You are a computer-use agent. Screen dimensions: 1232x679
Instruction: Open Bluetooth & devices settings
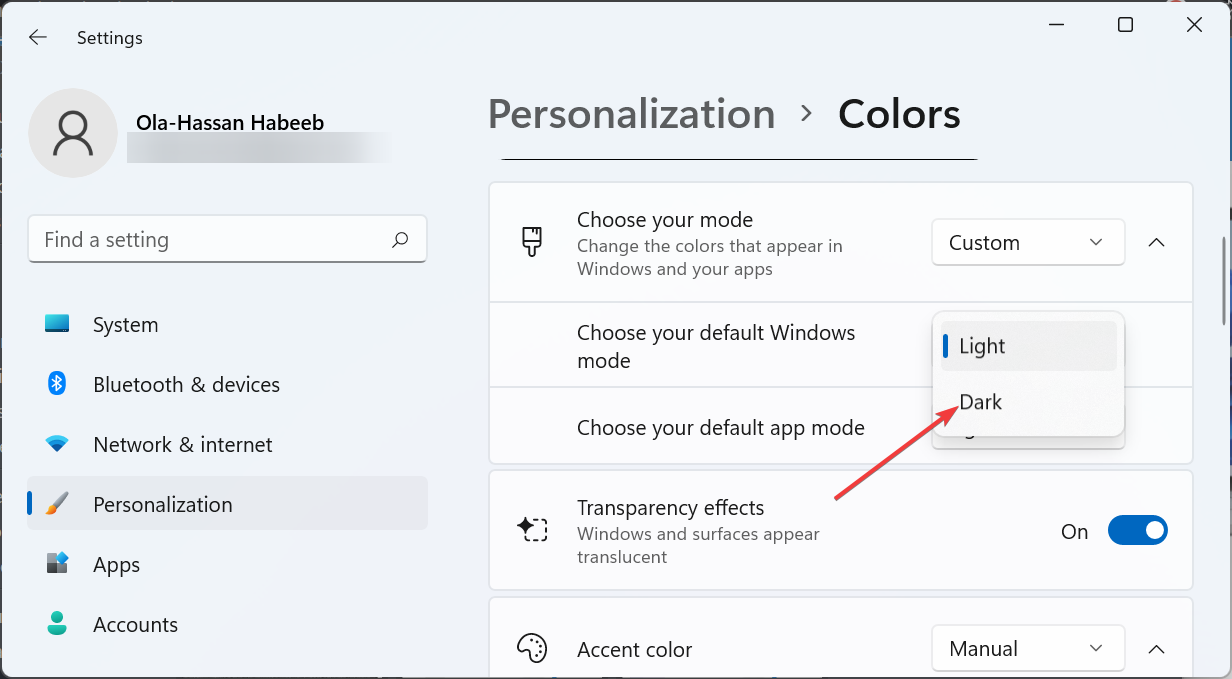[x=57, y=384]
